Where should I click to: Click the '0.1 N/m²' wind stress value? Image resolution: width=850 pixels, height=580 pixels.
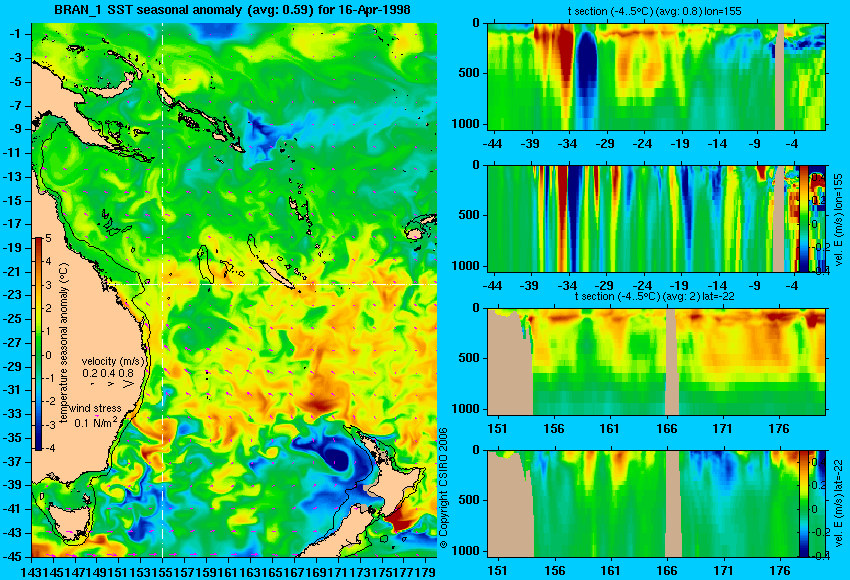click(x=96, y=422)
